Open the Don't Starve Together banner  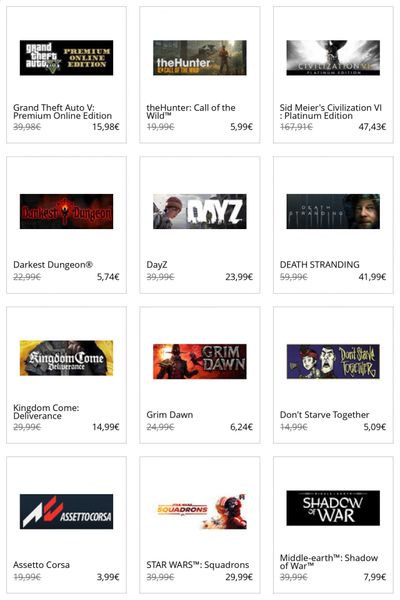coord(333,361)
